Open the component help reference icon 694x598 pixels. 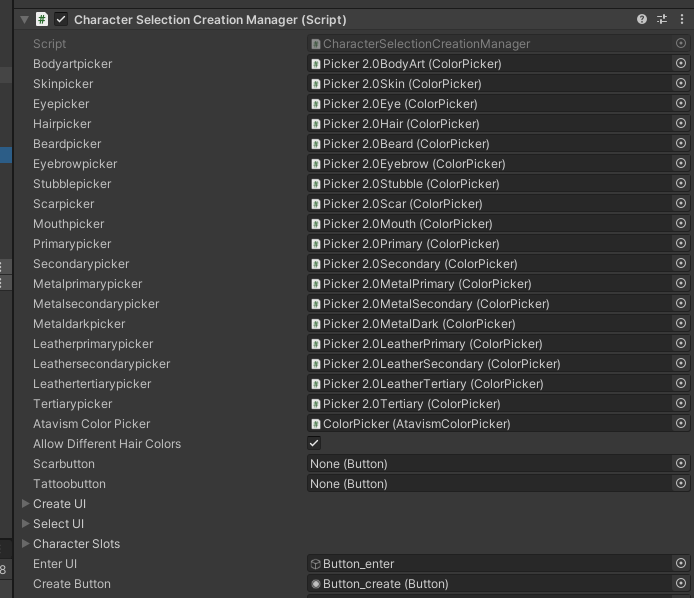point(642,19)
